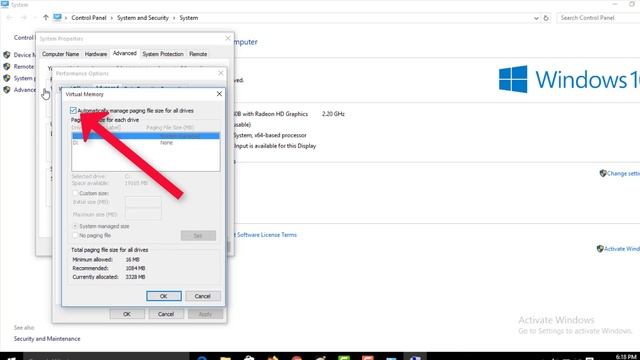Screen dimensions: 640x360
Task: Refresh the Control Panel page
Action: click(546, 18)
